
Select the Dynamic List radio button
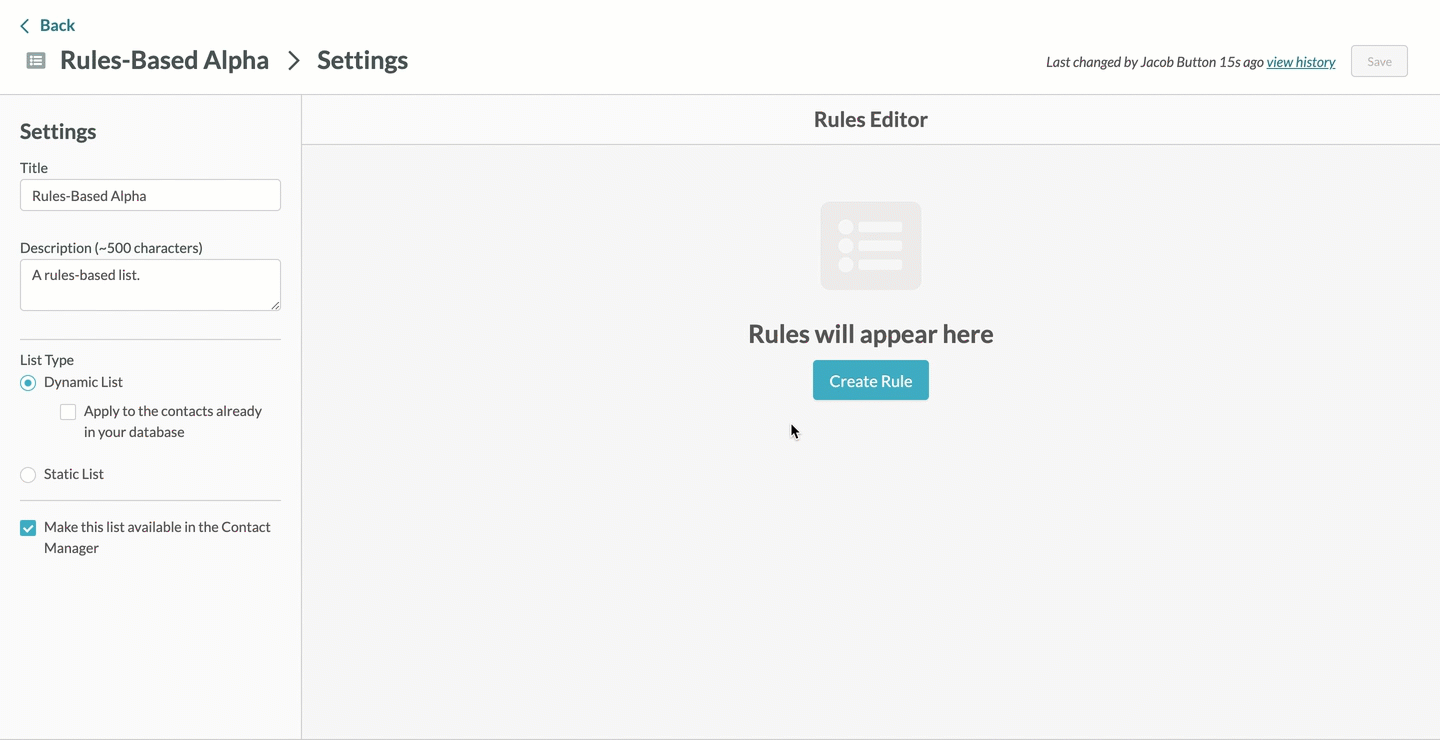click(x=27, y=382)
